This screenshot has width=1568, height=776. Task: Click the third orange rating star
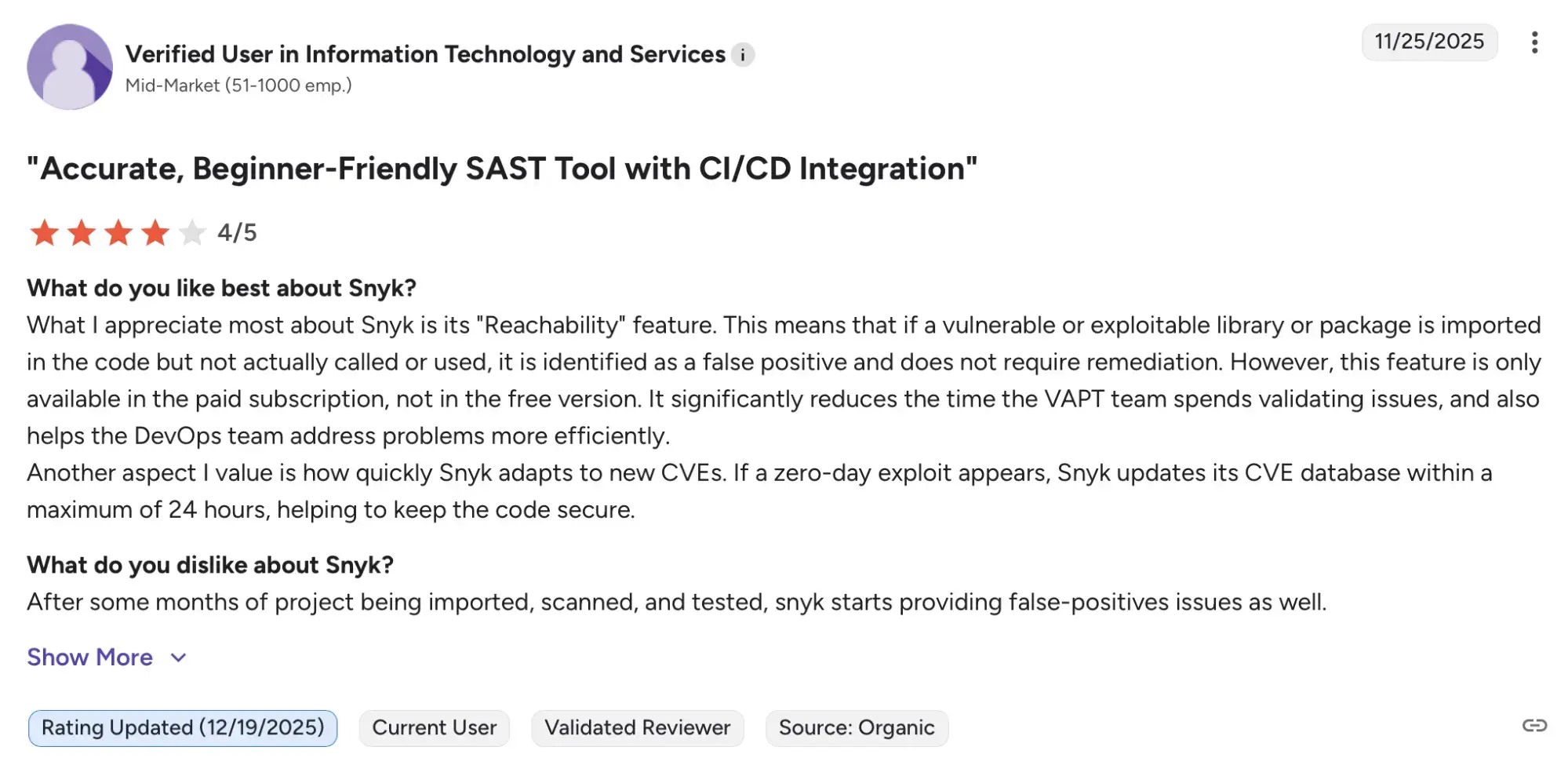click(x=118, y=233)
